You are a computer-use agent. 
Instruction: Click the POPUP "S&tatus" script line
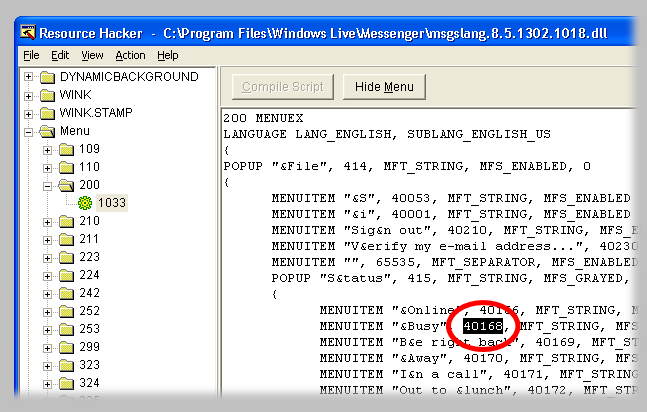pos(451,278)
